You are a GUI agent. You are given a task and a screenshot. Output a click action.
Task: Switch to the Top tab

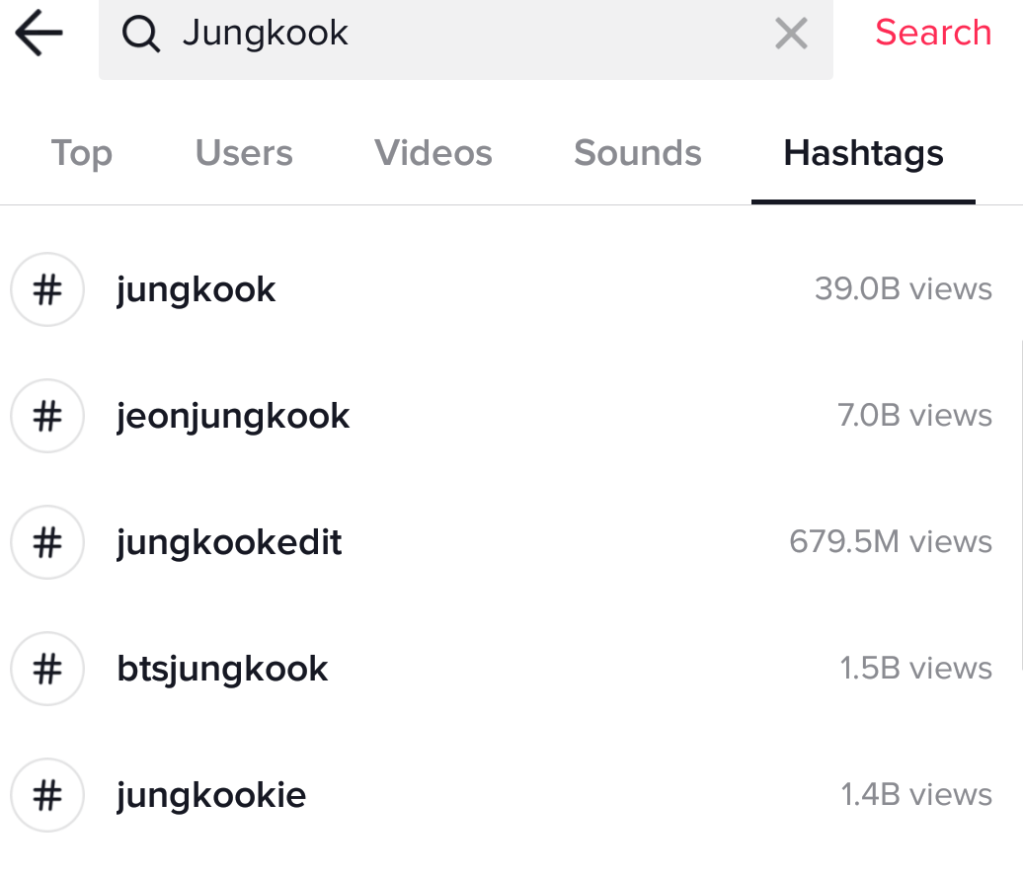82,153
